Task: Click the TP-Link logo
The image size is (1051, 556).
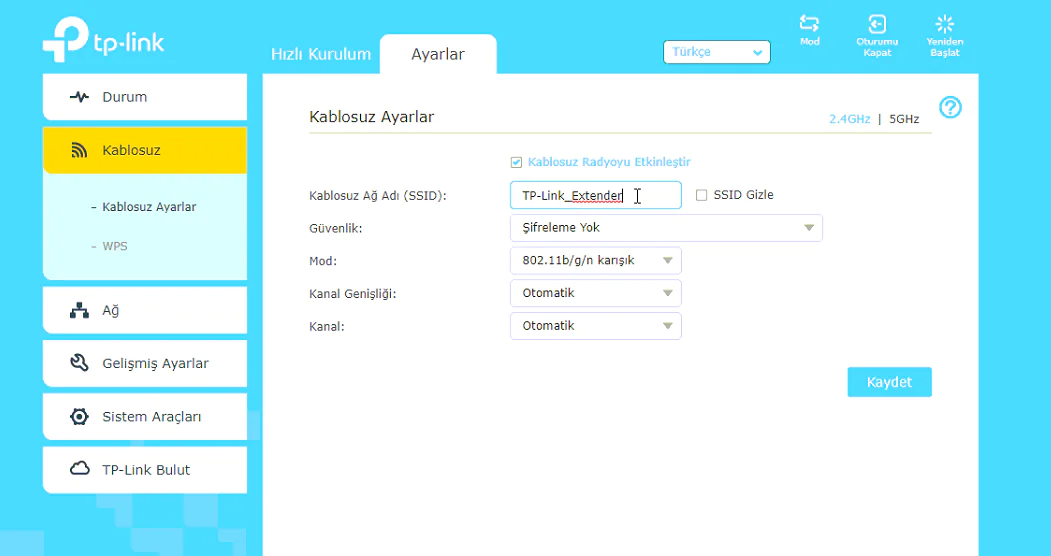Action: point(104,40)
